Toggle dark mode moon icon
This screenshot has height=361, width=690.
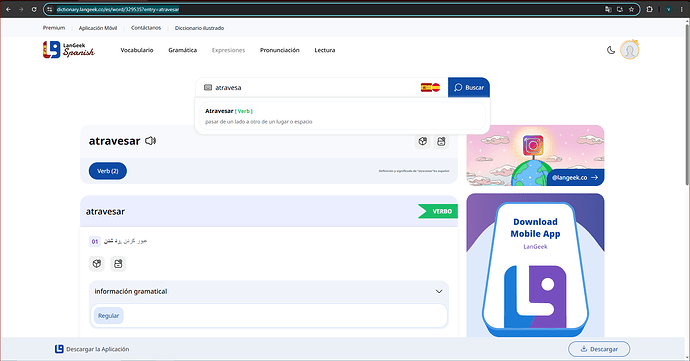click(611, 50)
